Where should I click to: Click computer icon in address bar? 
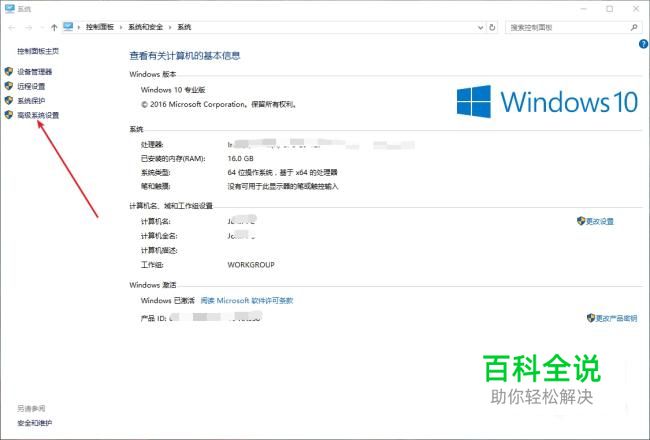coord(68,27)
